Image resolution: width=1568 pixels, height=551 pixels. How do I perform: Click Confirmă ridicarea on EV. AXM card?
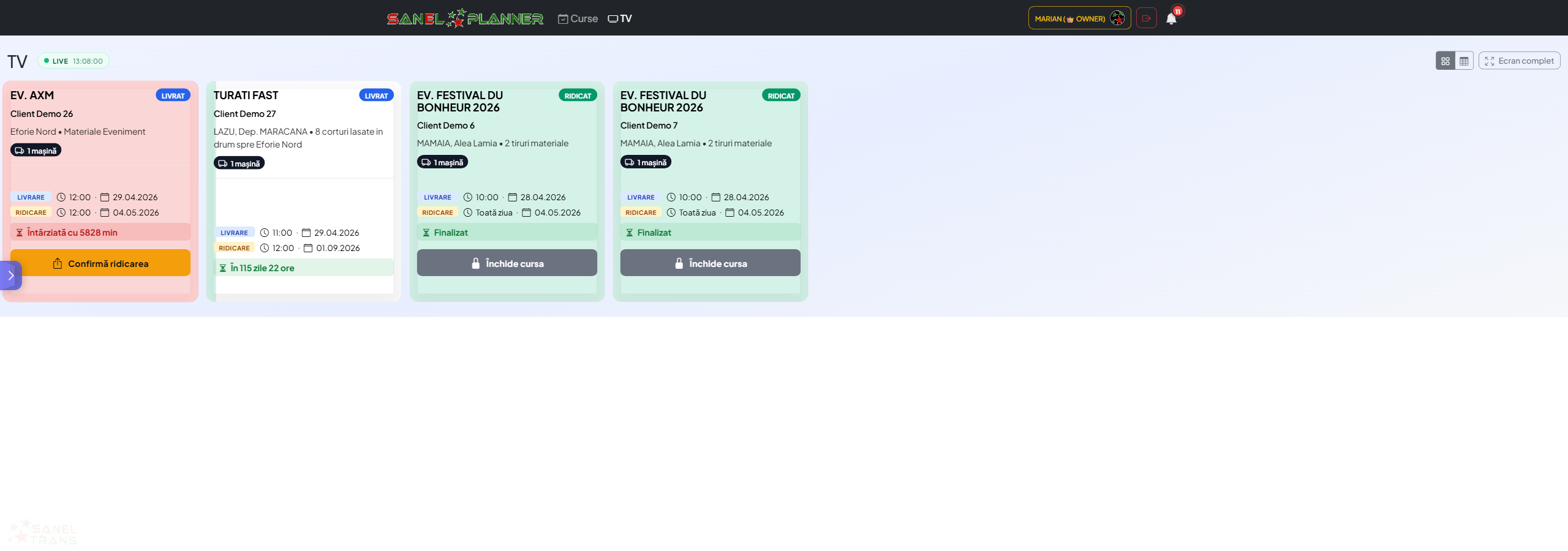coord(100,263)
